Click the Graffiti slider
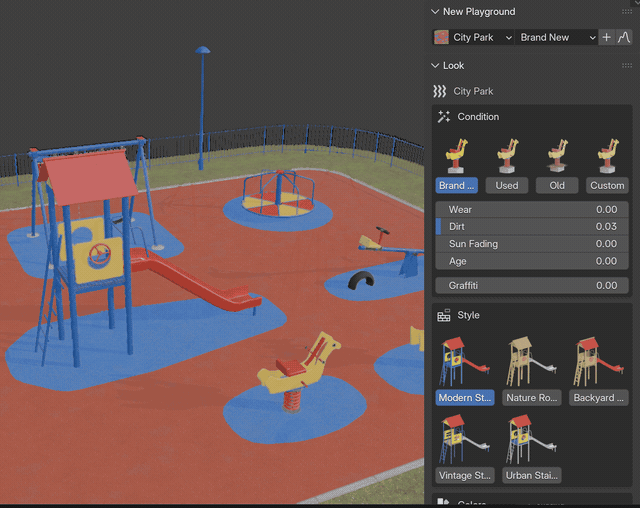 click(532, 286)
